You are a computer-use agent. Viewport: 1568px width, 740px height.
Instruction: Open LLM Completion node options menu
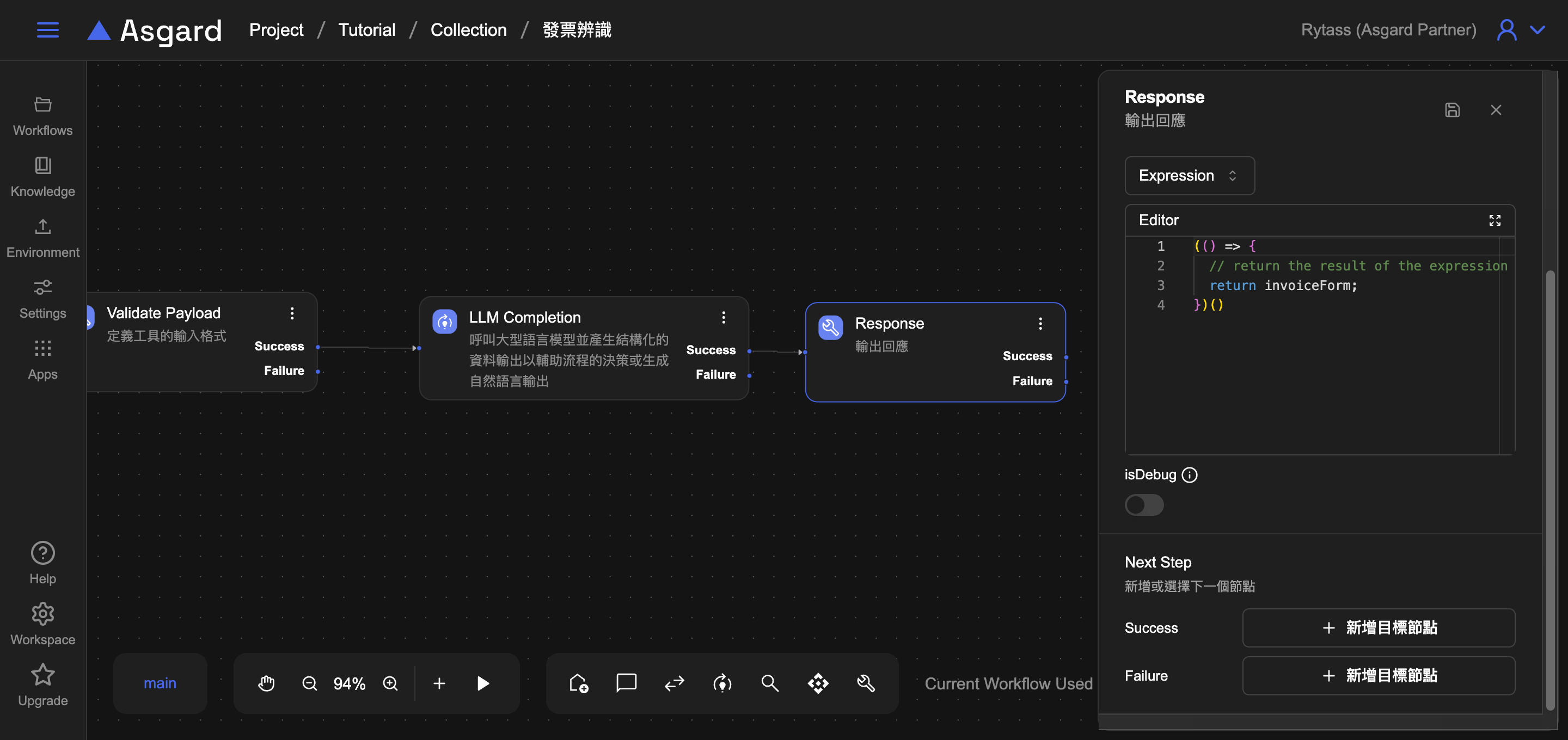723,317
